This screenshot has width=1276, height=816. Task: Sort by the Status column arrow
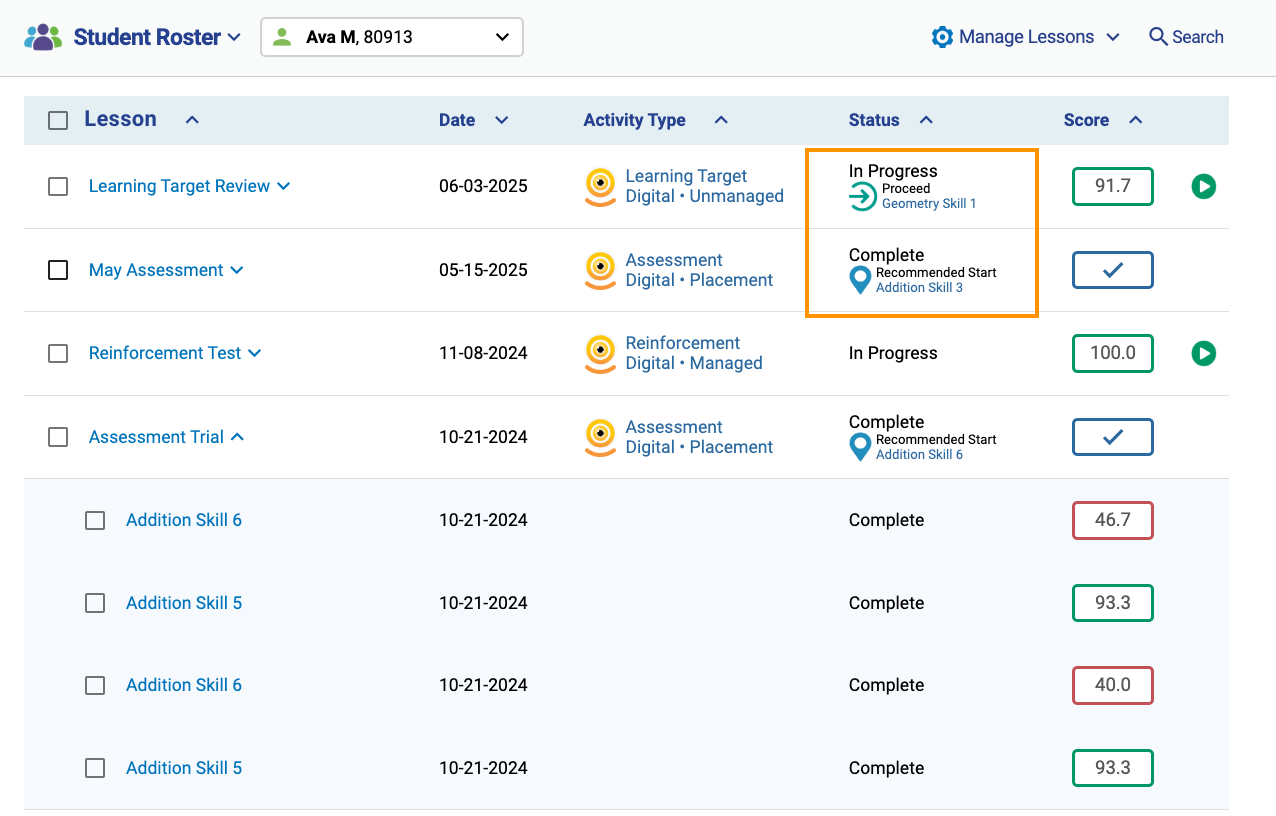pyautogui.click(x=926, y=120)
